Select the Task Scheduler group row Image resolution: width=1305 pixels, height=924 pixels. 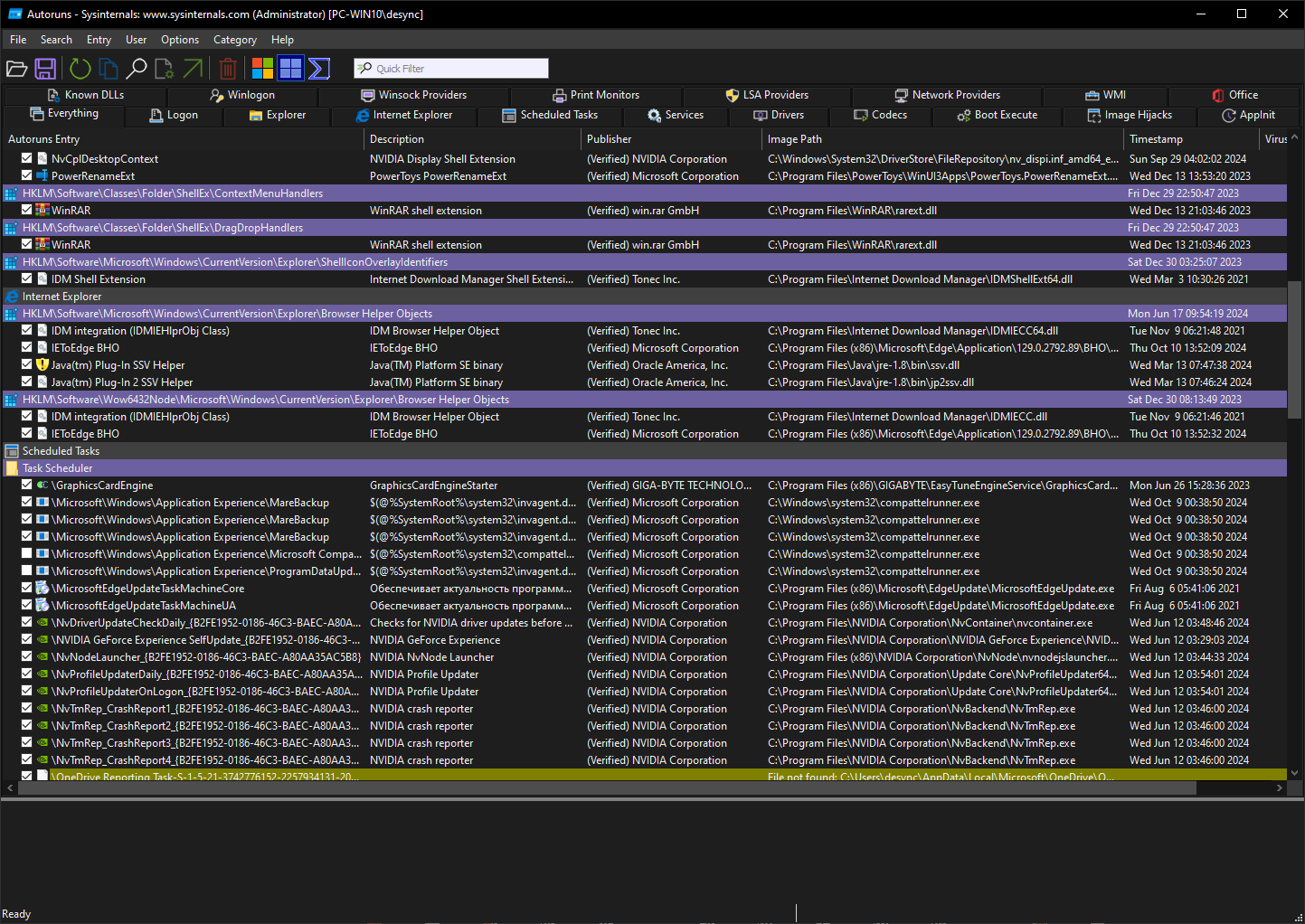click(58, 468)
